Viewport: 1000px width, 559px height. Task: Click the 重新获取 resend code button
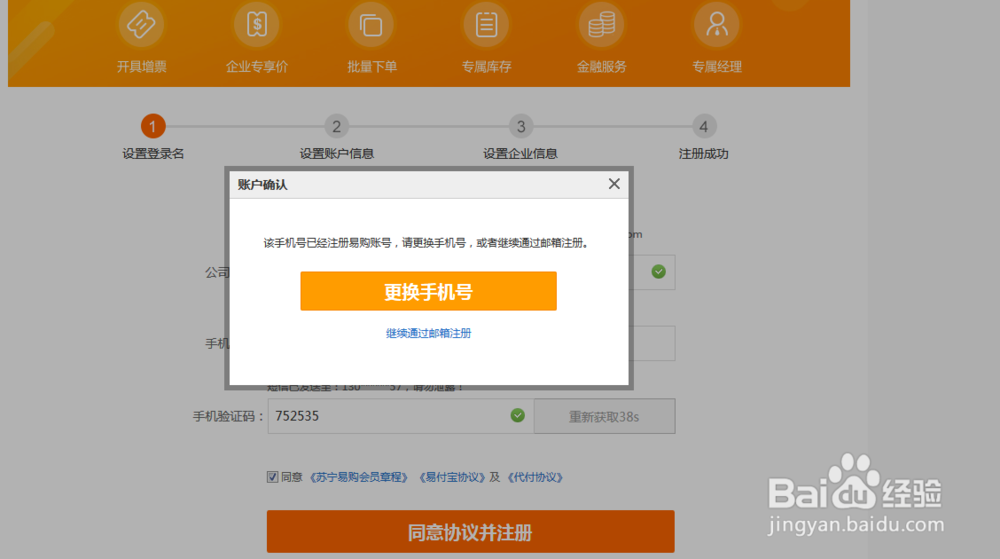pos(604,416)
